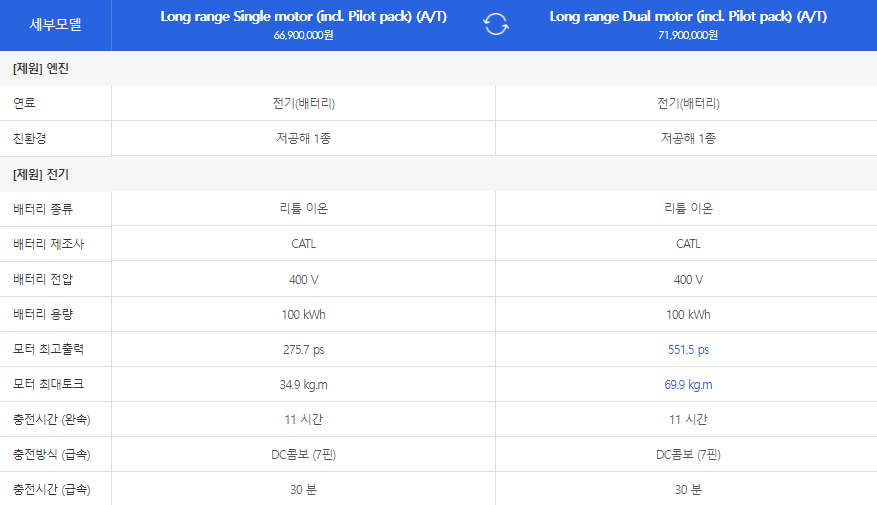Click the Single motor DC콤보 (7핀) cell
Viewport: 877px width, 505px height.
coord(304,455)
